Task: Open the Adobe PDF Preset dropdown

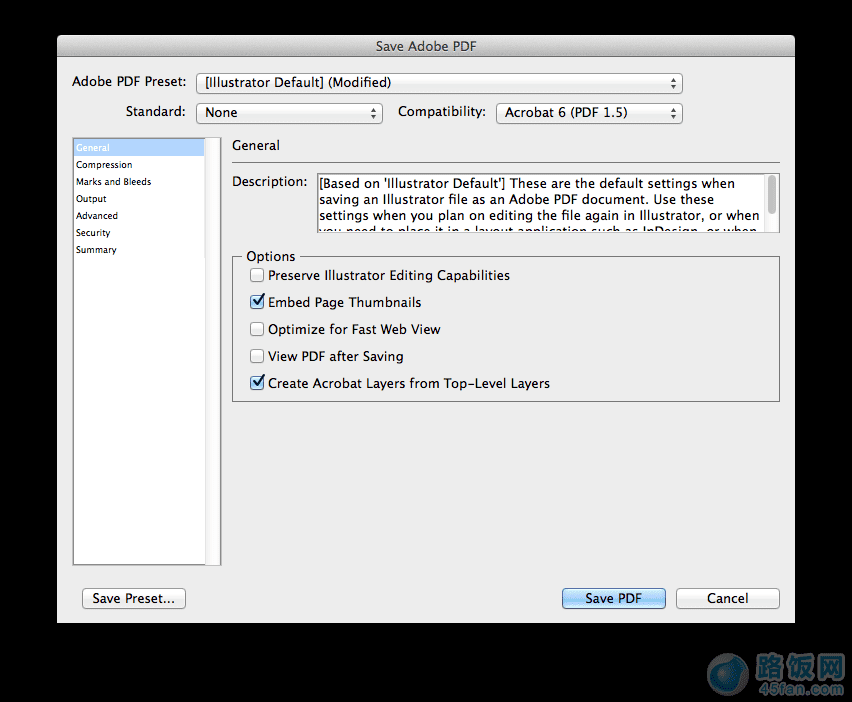Action: coord(439,83)
